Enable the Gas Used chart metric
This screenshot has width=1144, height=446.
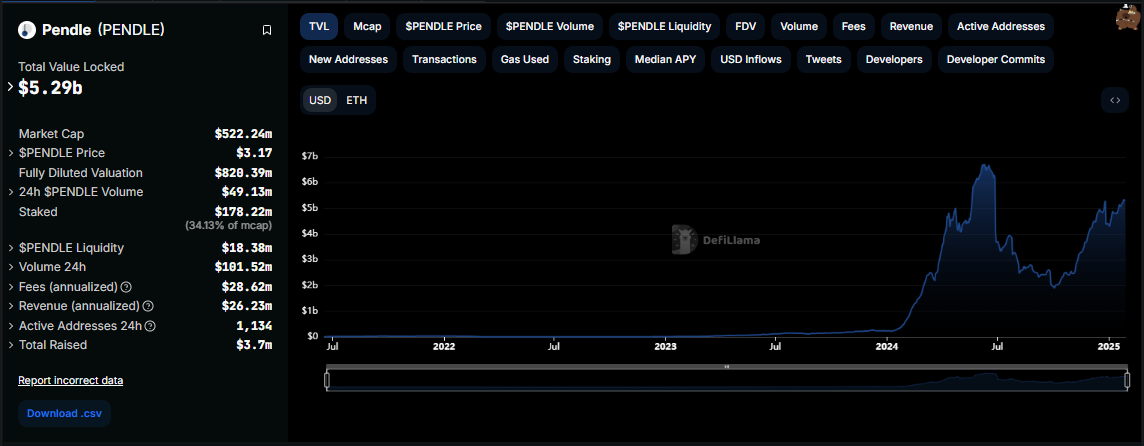tap(525, 59)
